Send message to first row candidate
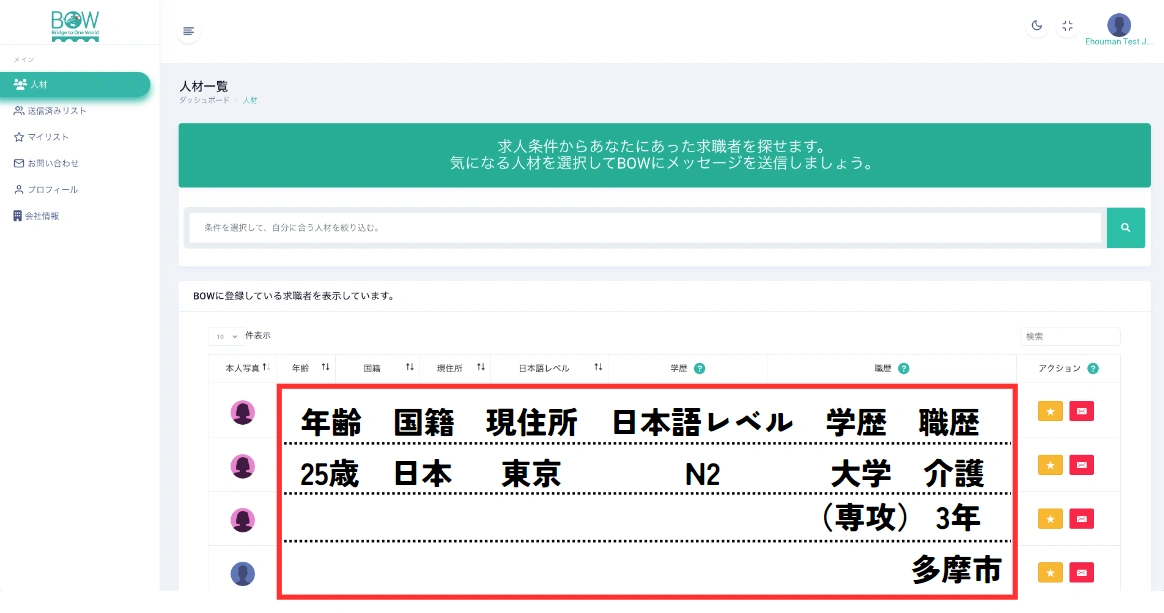The height and width of the screenshot is (613, 1164). [1082, 411]
